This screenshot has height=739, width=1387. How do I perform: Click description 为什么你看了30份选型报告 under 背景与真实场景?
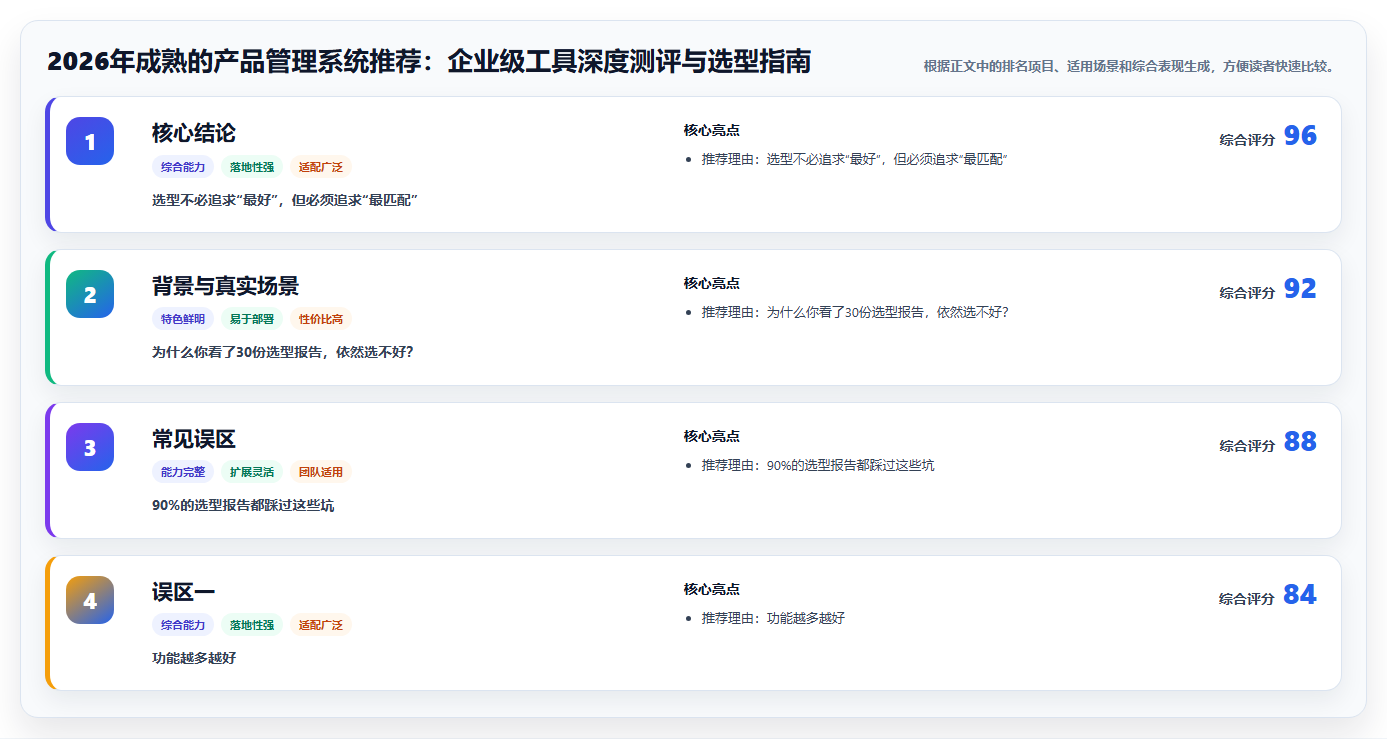coord(283,353)
